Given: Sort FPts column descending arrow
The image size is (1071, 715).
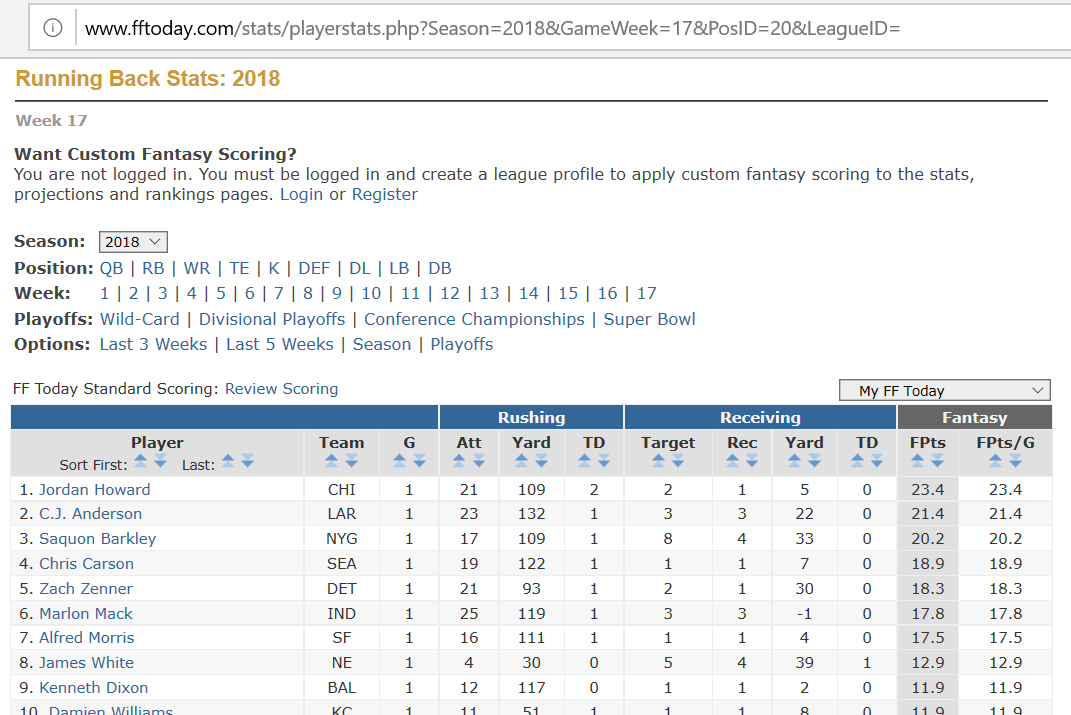Looking at the screenshot, I should coord(938,461).
